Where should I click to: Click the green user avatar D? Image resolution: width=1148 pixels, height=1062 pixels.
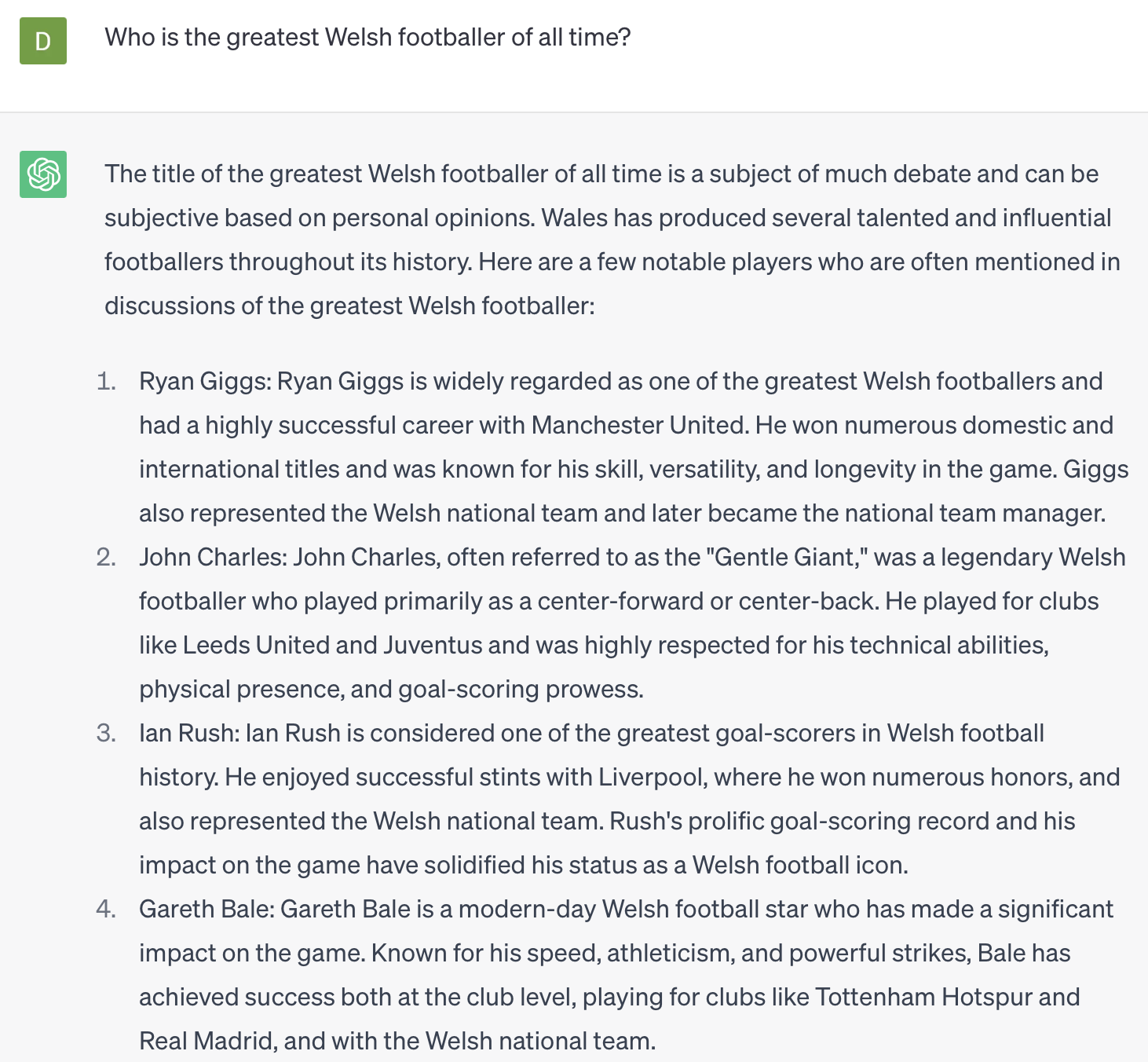tap(43, 41)
